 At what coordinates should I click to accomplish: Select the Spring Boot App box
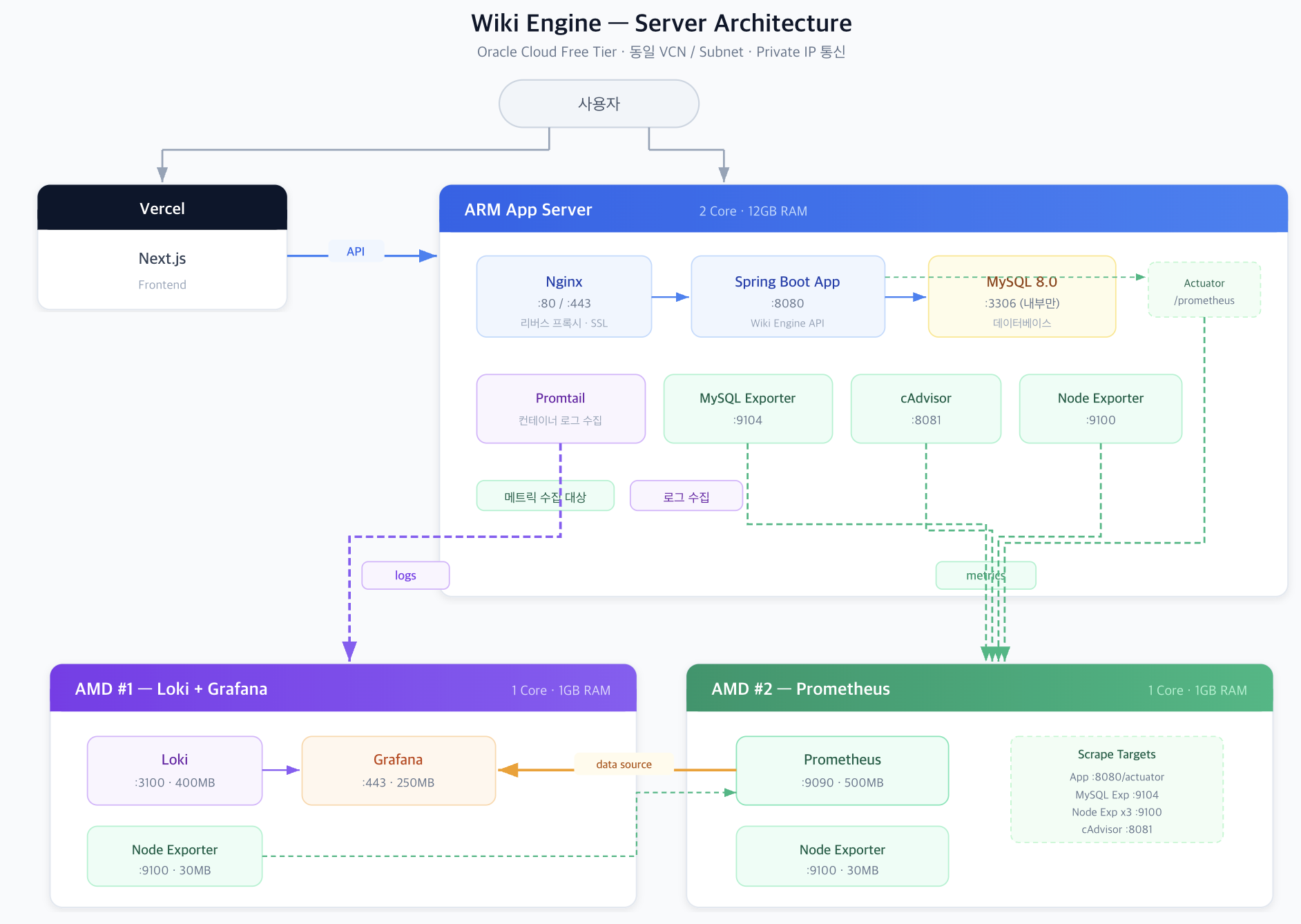coord(787,296)
